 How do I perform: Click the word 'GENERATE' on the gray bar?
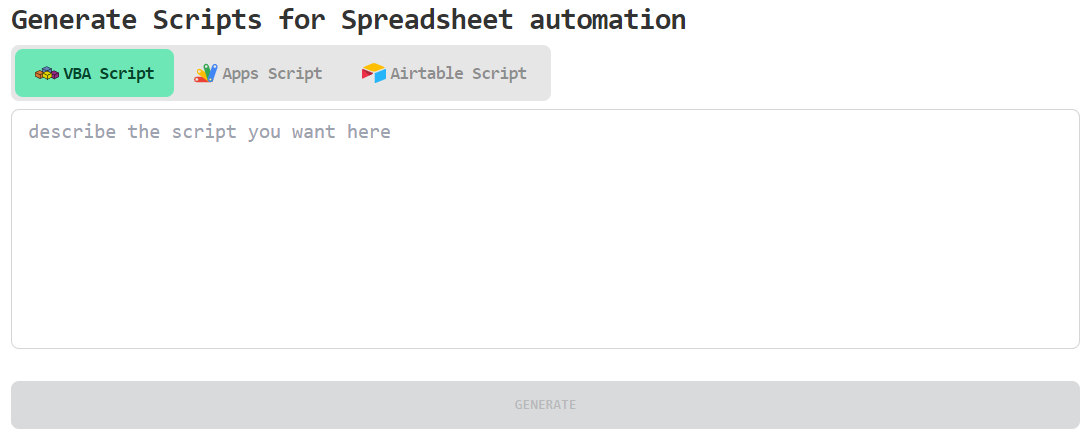[x=545, y=405]
